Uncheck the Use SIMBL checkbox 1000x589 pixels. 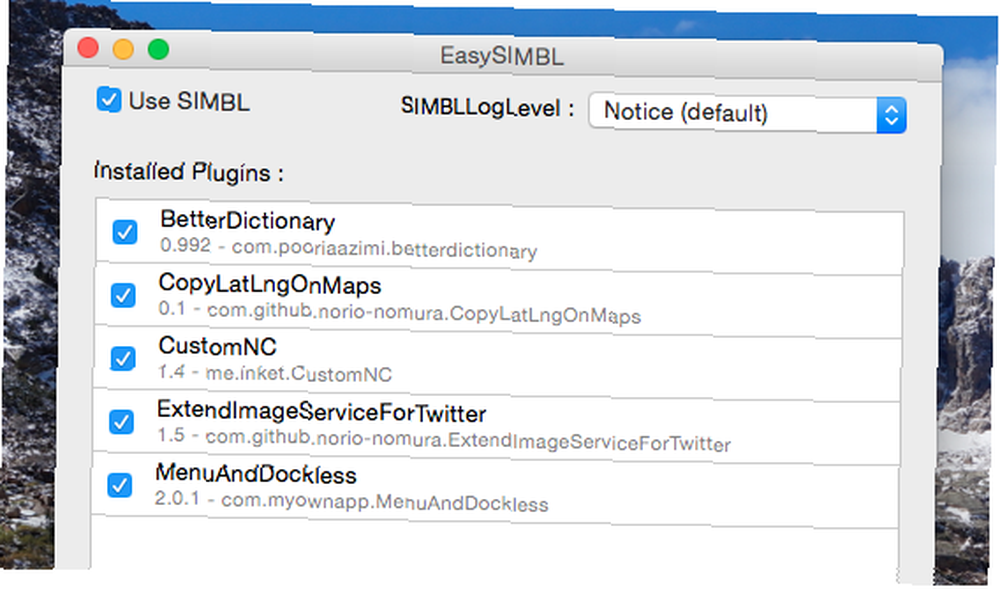(109, 99)
